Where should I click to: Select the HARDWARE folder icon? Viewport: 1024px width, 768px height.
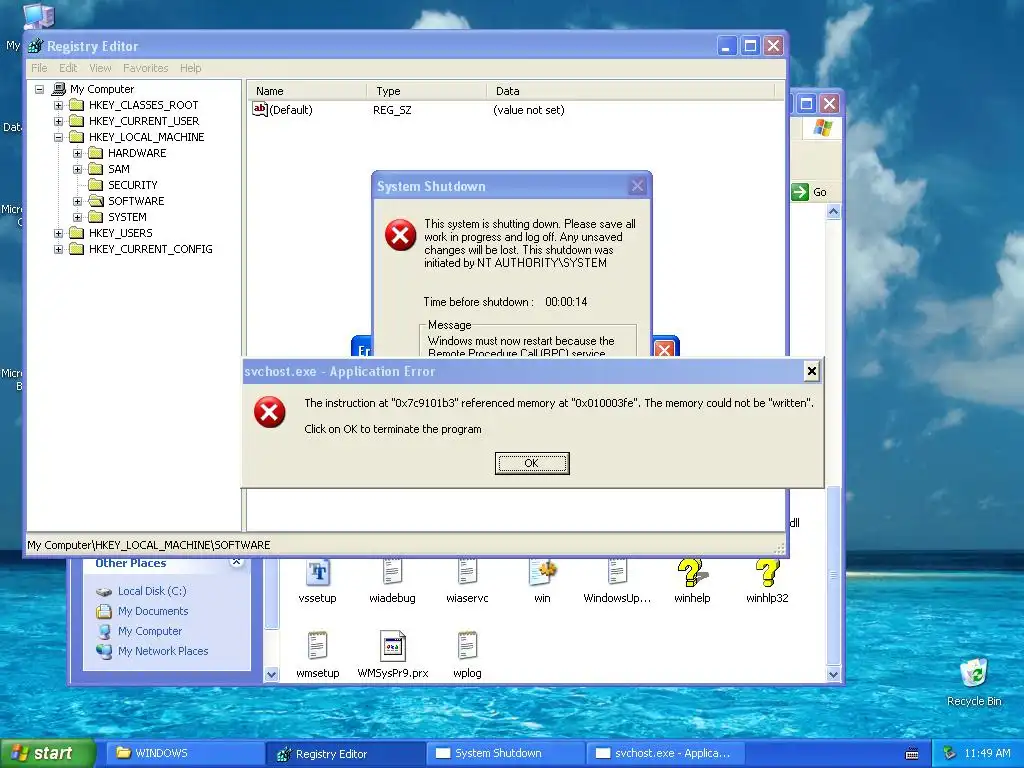tap(95, 153)
